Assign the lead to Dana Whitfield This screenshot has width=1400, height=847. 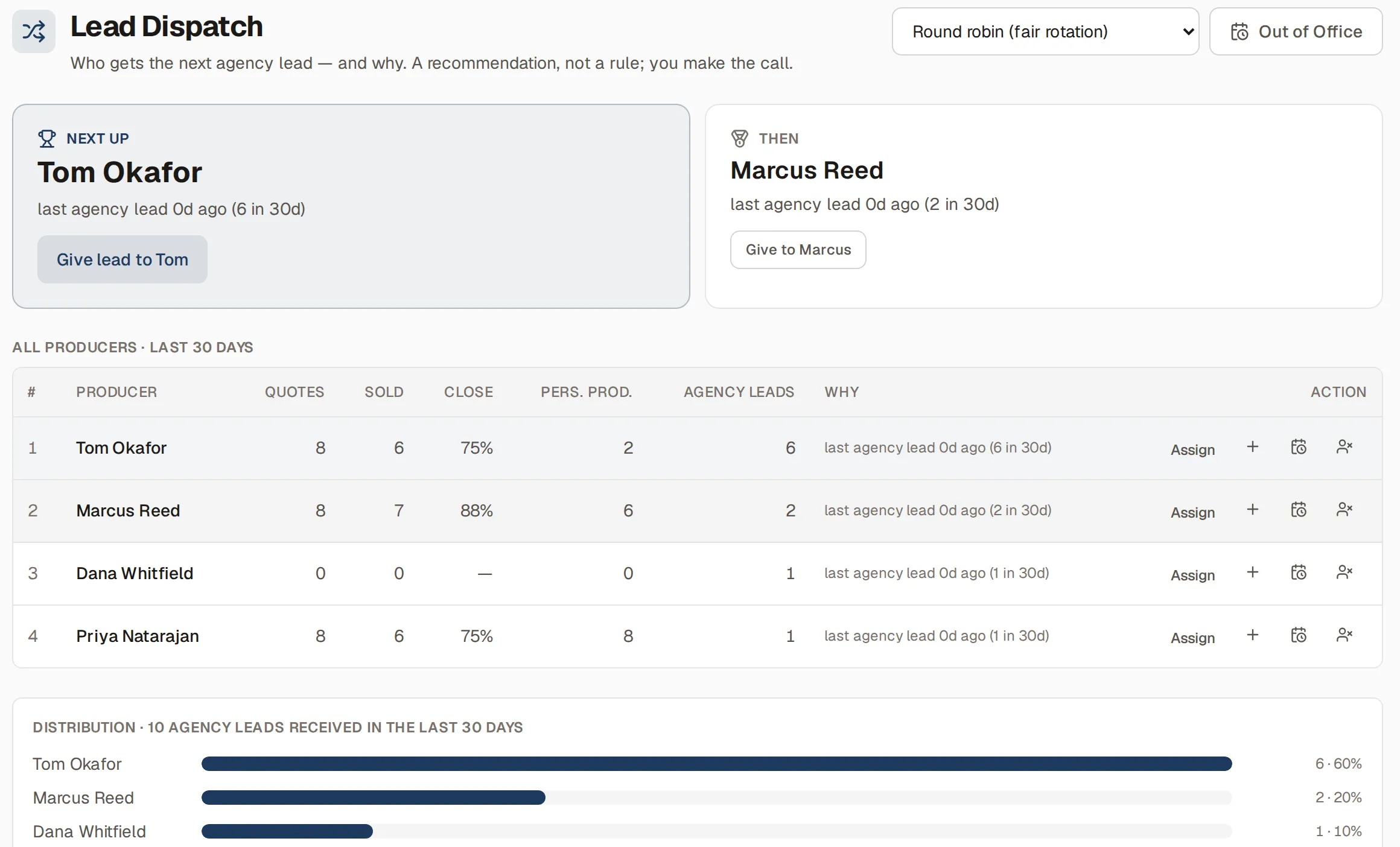tap(1192, 575)
